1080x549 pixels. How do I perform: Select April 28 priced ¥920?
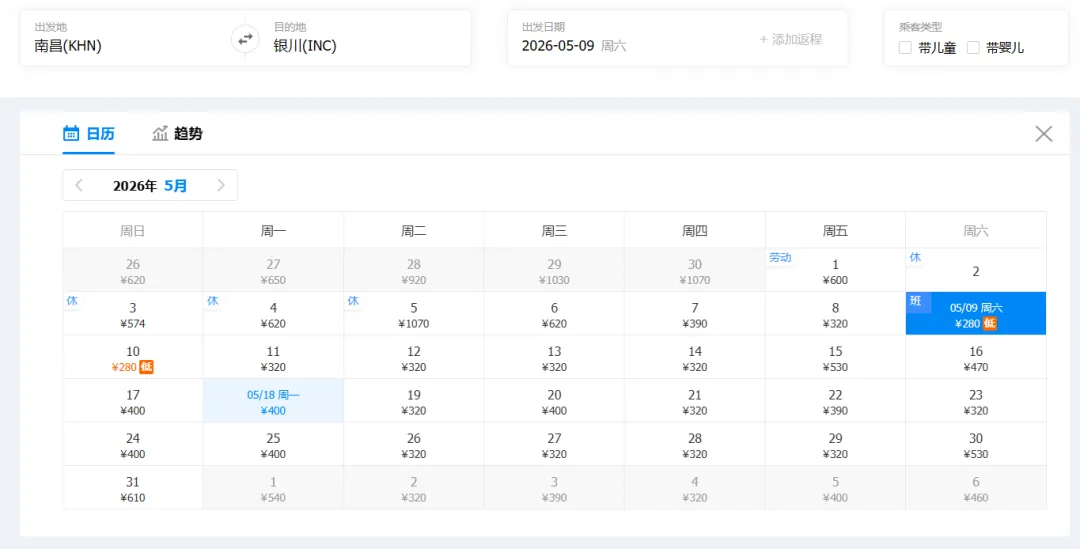pyautogui.click(x=413, y=270)
